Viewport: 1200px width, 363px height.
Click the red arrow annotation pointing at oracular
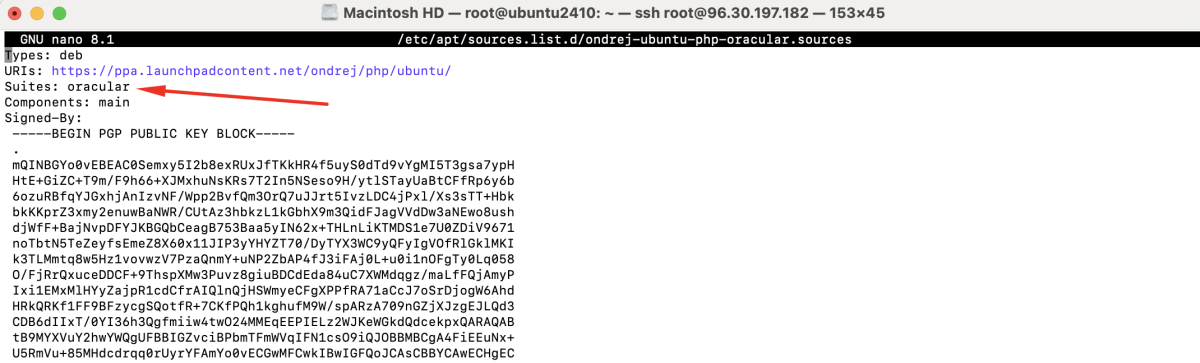[234, 95]
